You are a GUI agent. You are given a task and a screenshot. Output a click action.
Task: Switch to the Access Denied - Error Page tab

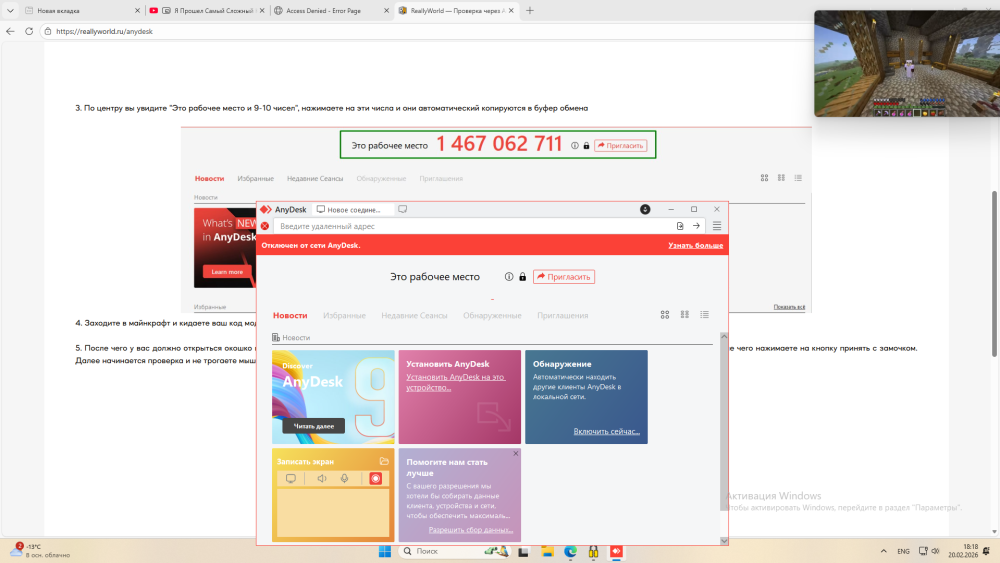pyautogui.click(x=332, y=10)
